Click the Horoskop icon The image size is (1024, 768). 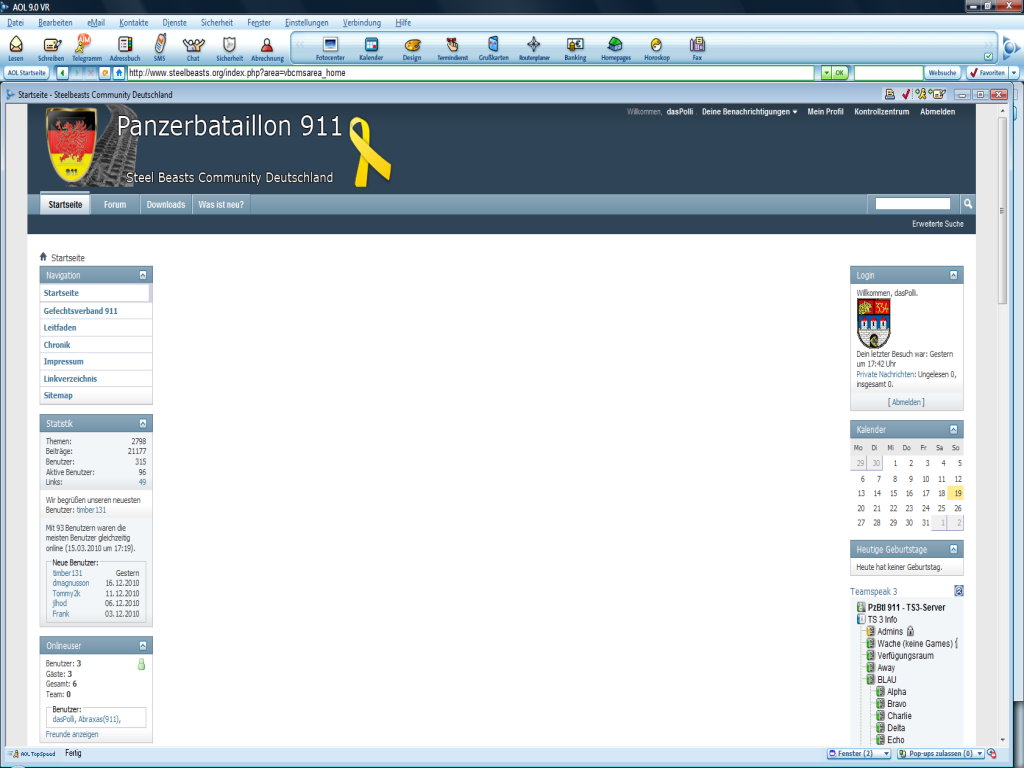[x=656, y=45]
